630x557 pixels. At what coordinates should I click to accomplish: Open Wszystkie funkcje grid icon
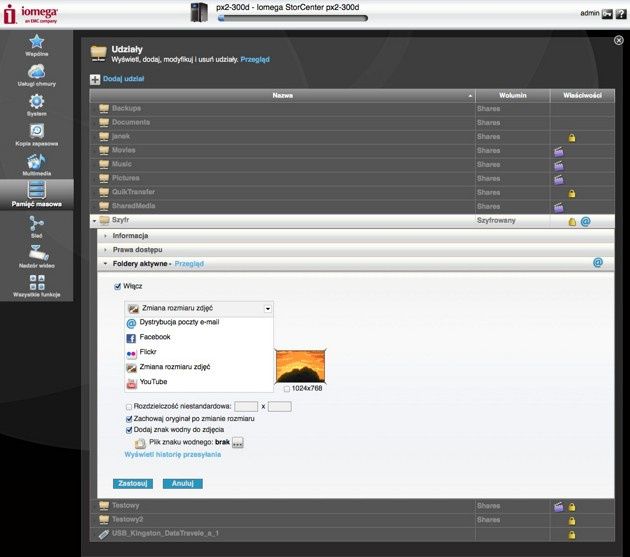(37, 282)
